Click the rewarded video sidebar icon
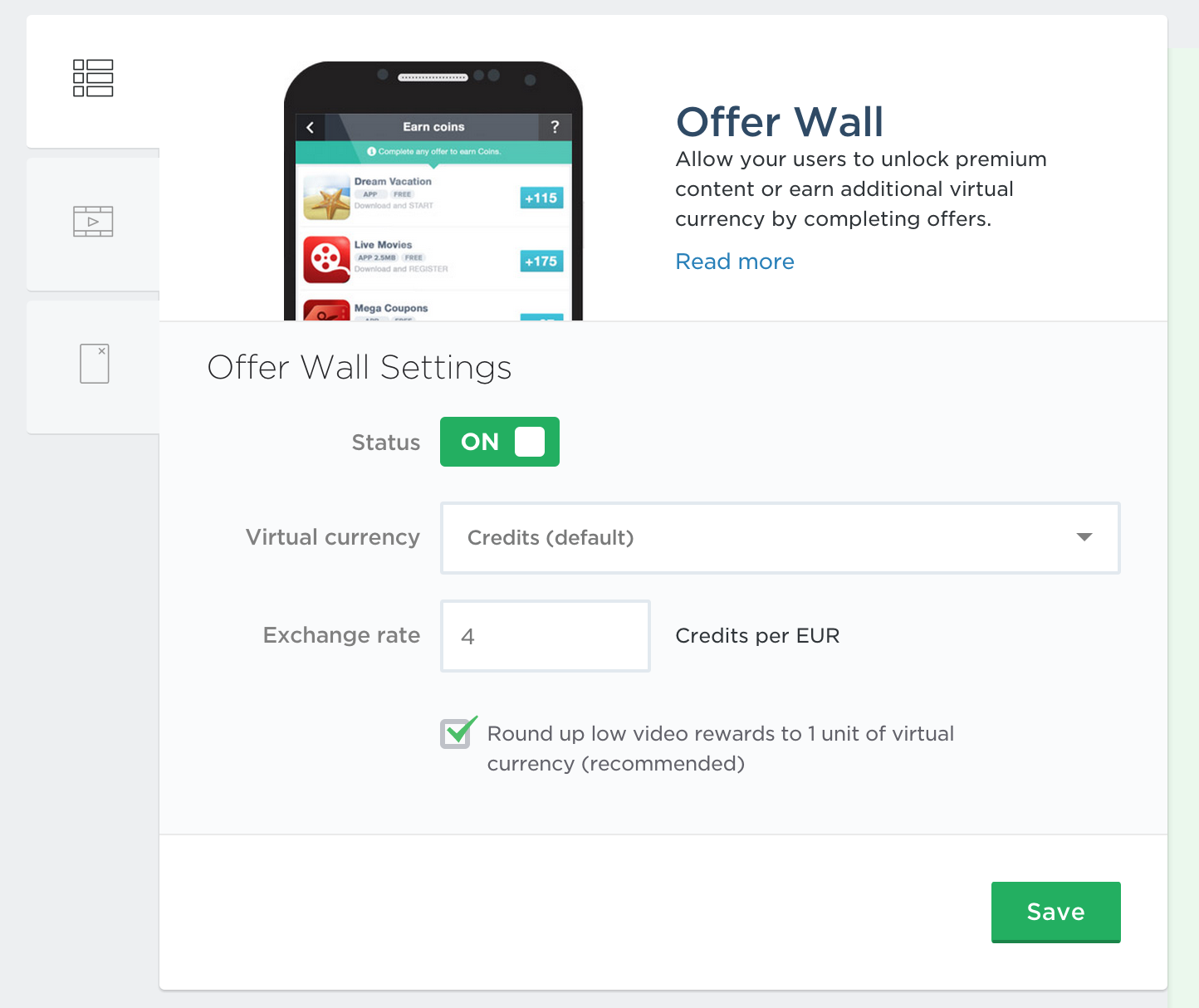The height and width of the screenshot is (1008, 1199). click(93, 222)
